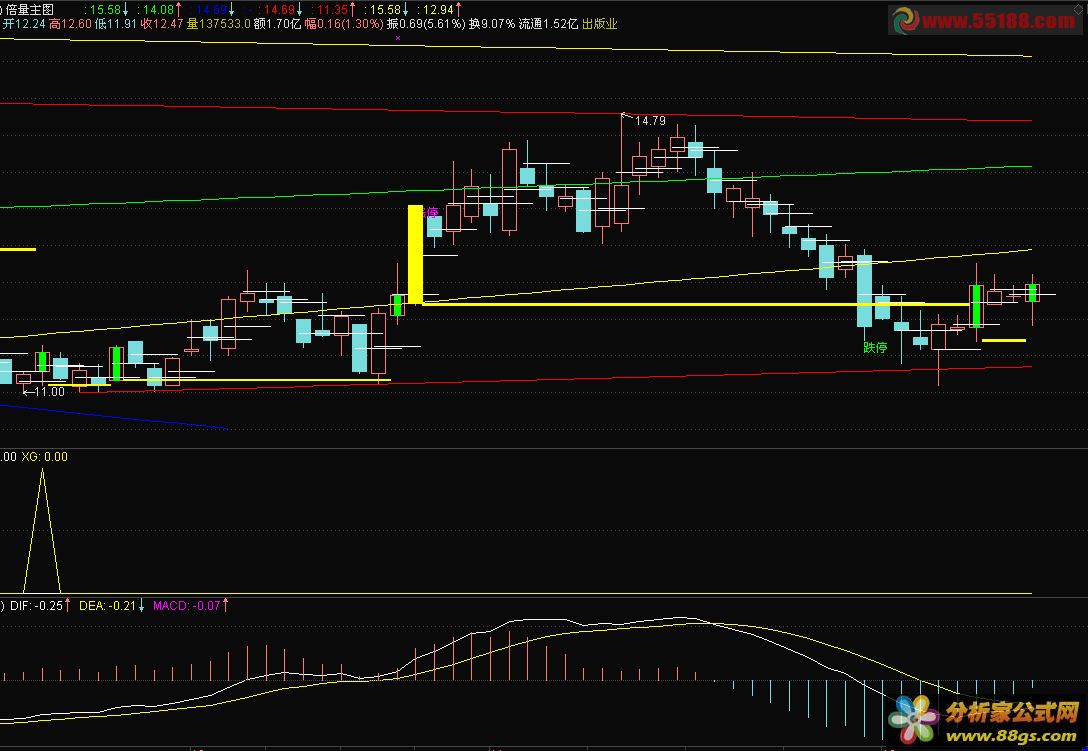Image resolution: width=1088 pixels, height=751 pixels.
Task: Click the DEA: -0.21 label
Action: tap(108, 606)
